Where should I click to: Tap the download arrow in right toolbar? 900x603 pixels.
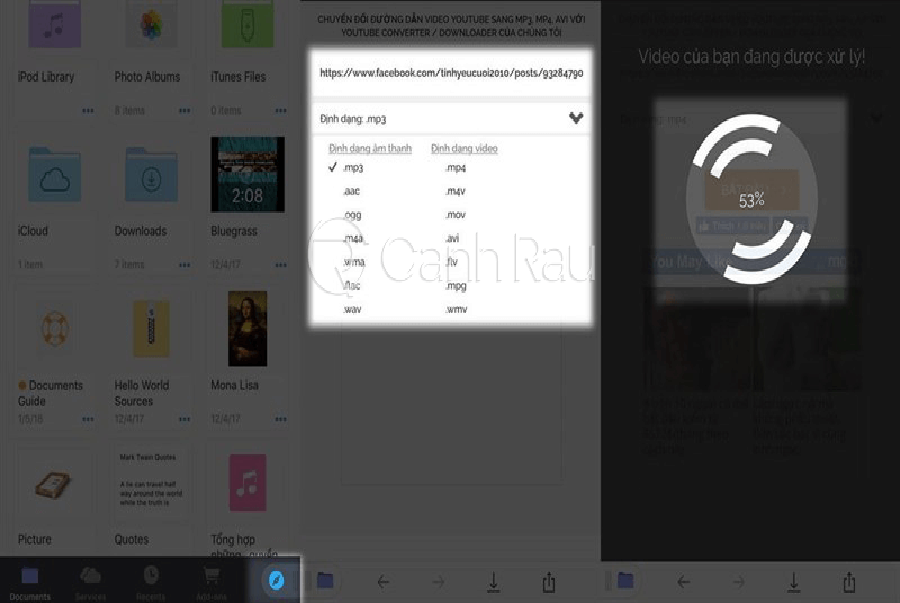793,581
